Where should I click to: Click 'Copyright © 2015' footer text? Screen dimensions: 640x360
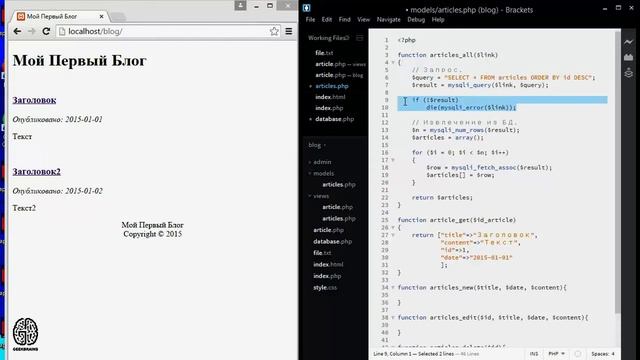pyautogui.click(x=153, y=234)
